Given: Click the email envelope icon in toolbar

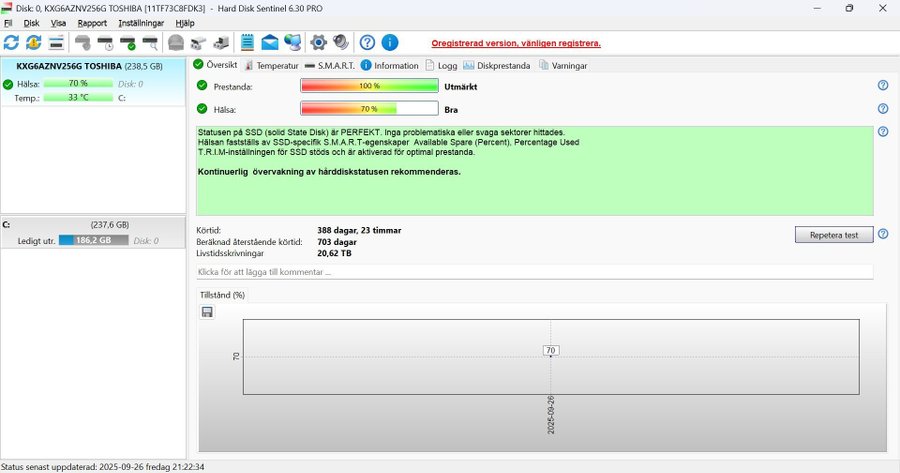Looking at the screenshot, I should [270, 42].
